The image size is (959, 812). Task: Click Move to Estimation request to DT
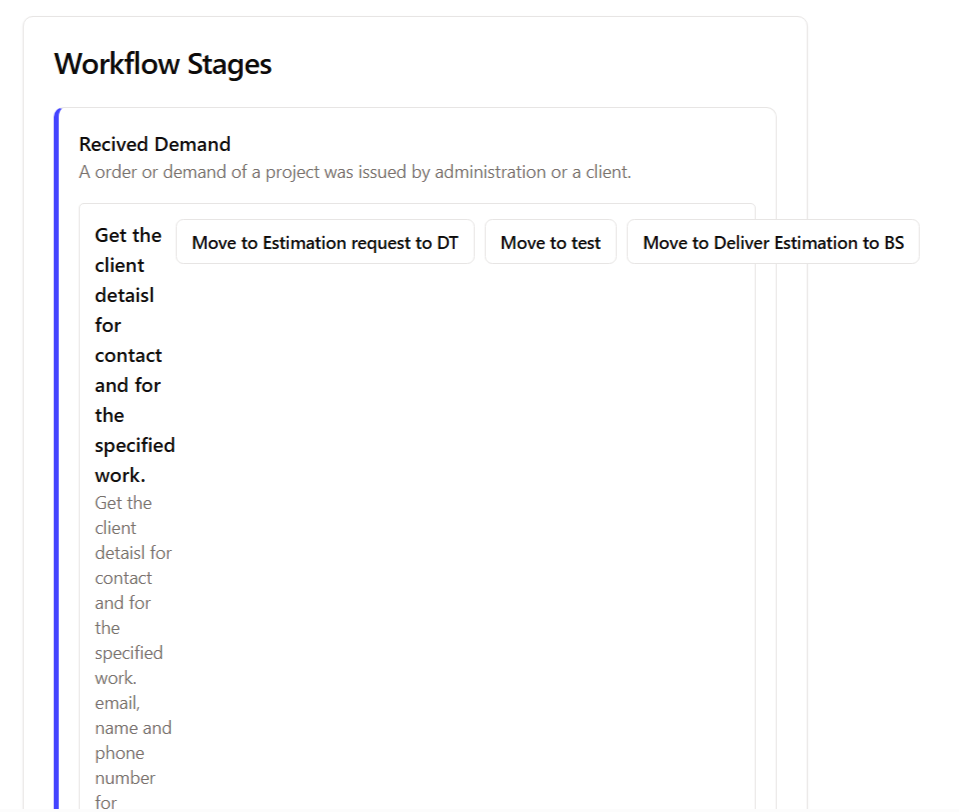[x=325, y=243]
